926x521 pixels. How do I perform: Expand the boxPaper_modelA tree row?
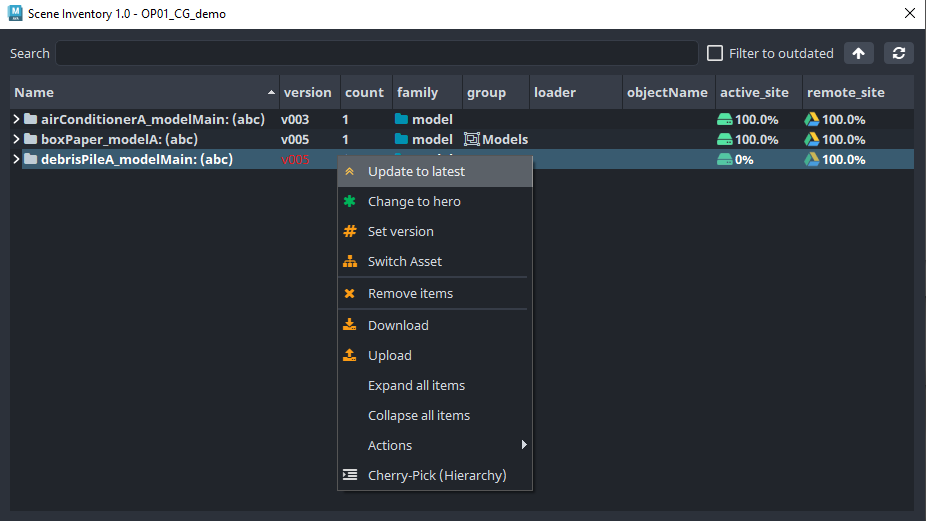(16, 139)
